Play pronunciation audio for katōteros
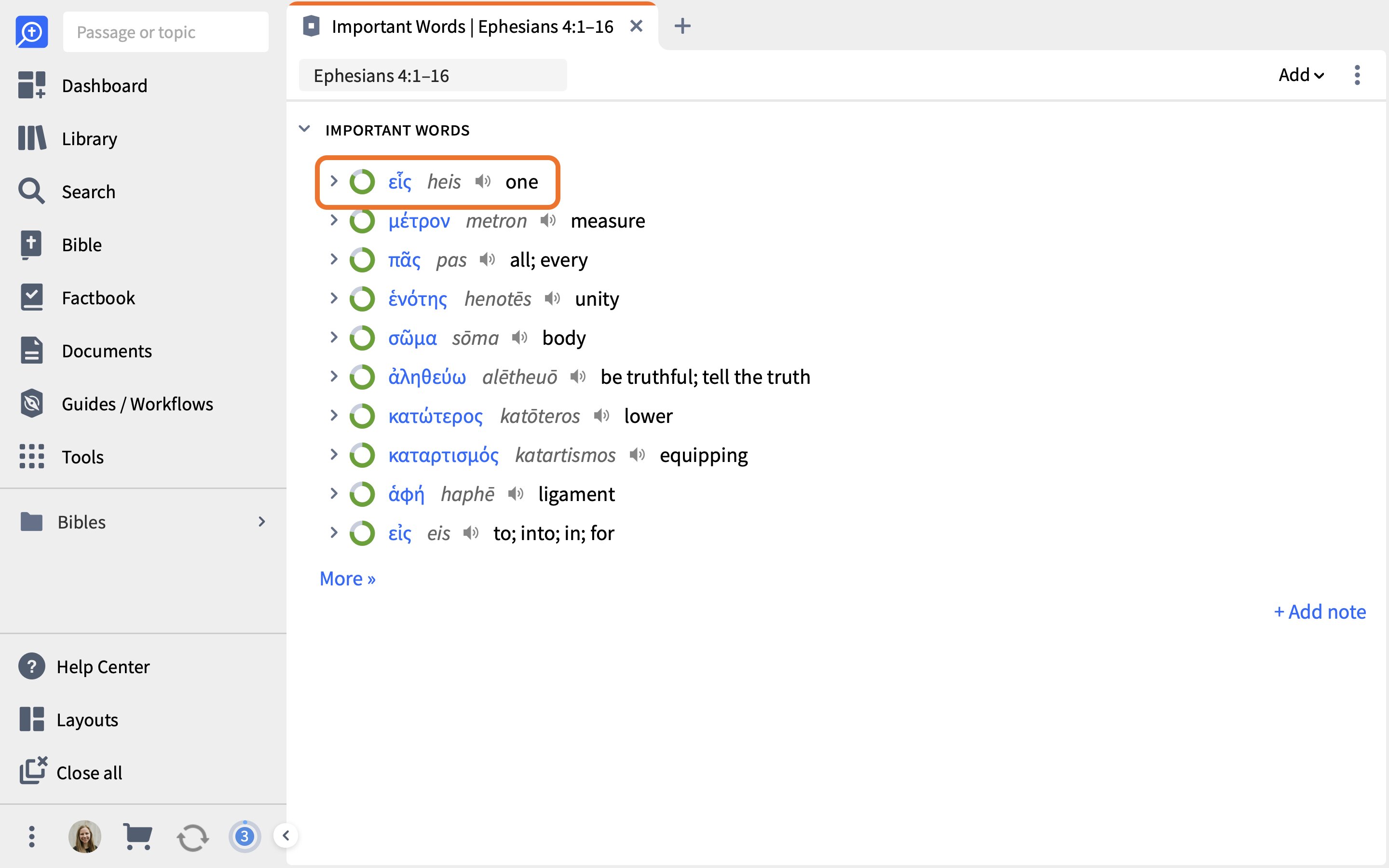This screenshot has width=1389, height=868. click(601, 416)
